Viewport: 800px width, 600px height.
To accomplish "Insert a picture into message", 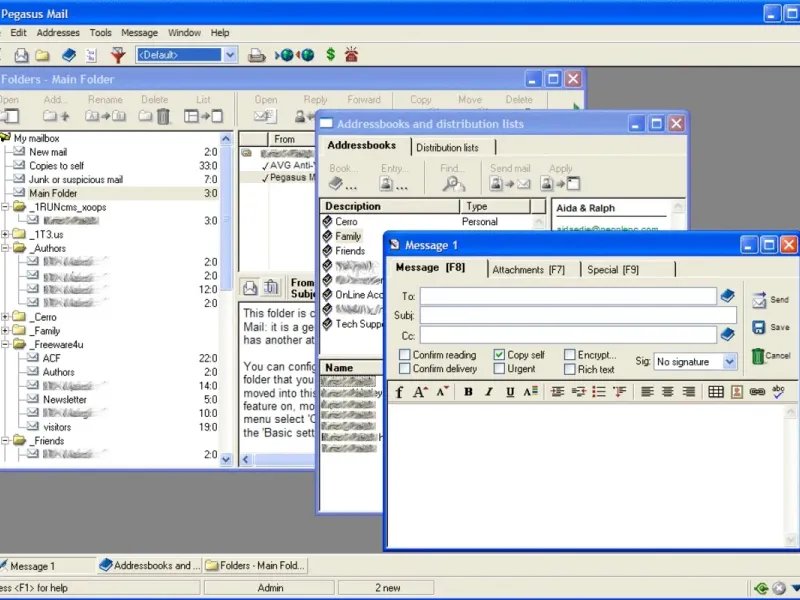I will pyautogui.click(x=736, y=392).
